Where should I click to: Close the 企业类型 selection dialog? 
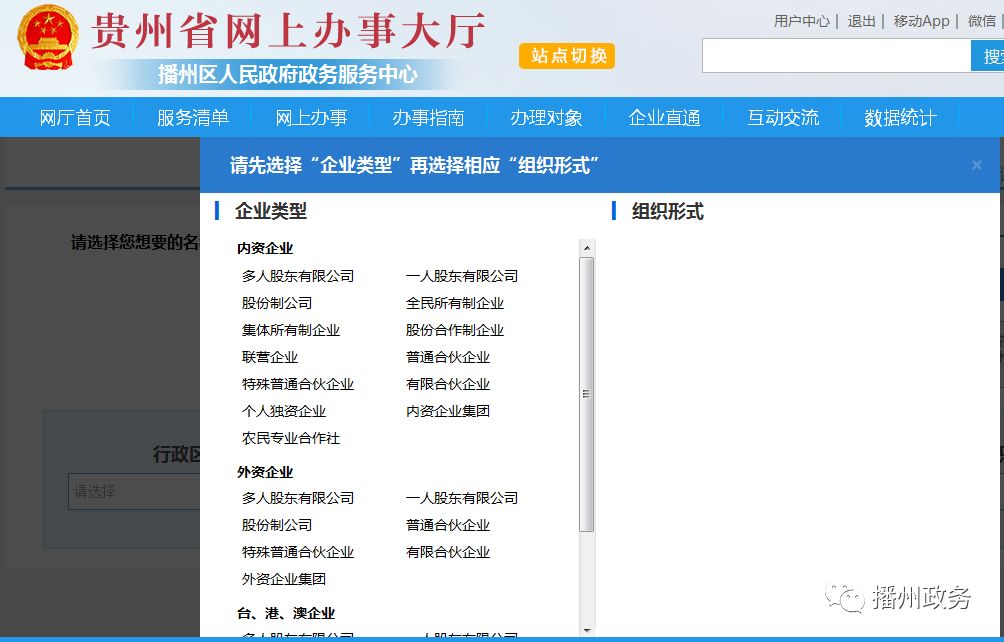pyautogui.click(x=977, y=165)
